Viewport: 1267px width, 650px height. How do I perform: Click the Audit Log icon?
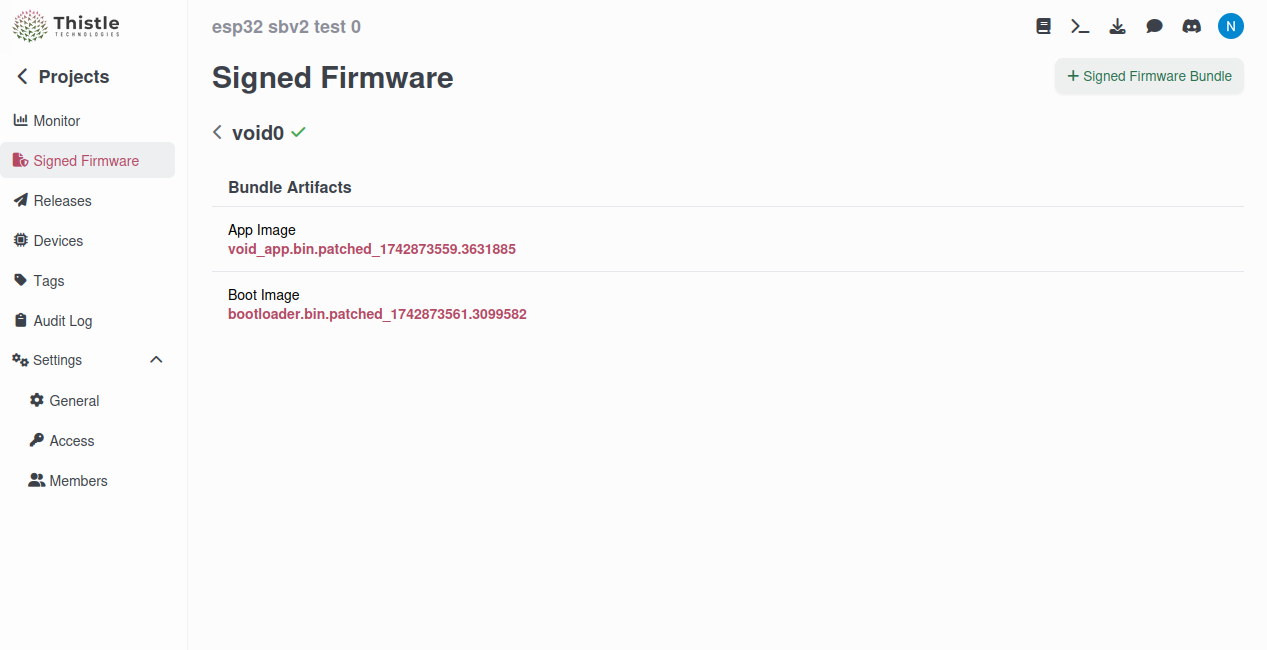[21, 320]
